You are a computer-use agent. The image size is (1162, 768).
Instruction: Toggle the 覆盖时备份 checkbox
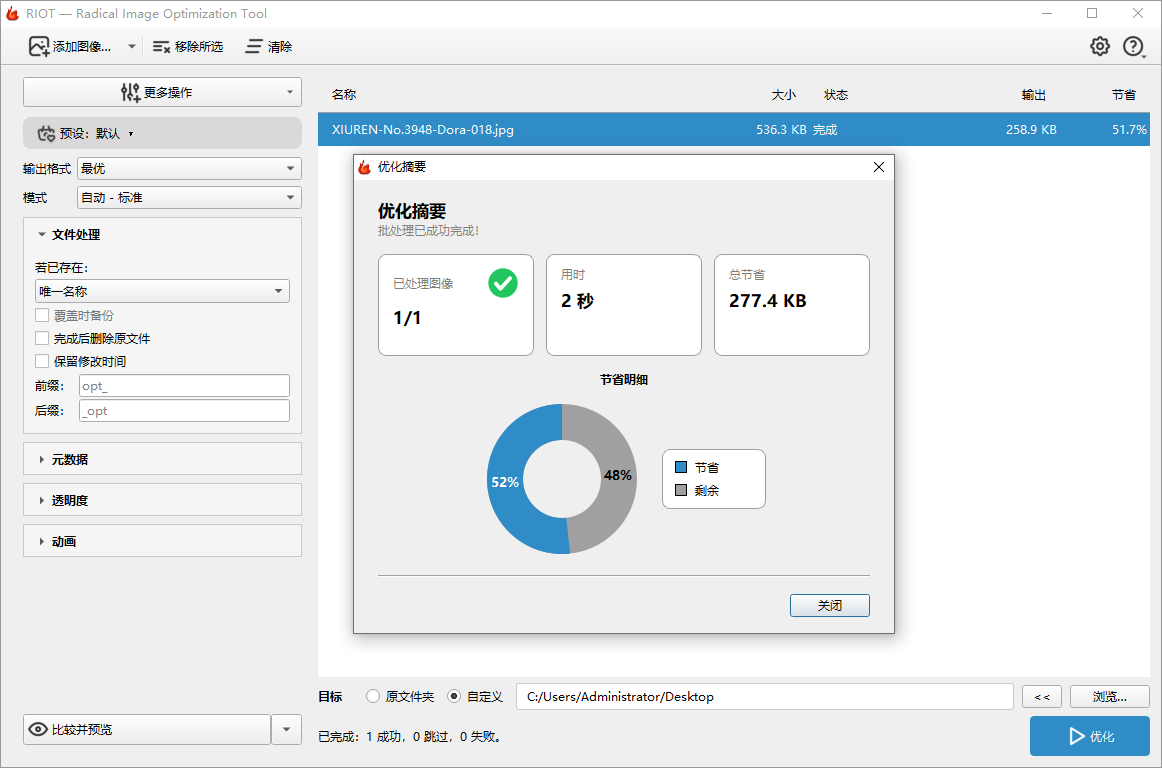click(42, 315)
